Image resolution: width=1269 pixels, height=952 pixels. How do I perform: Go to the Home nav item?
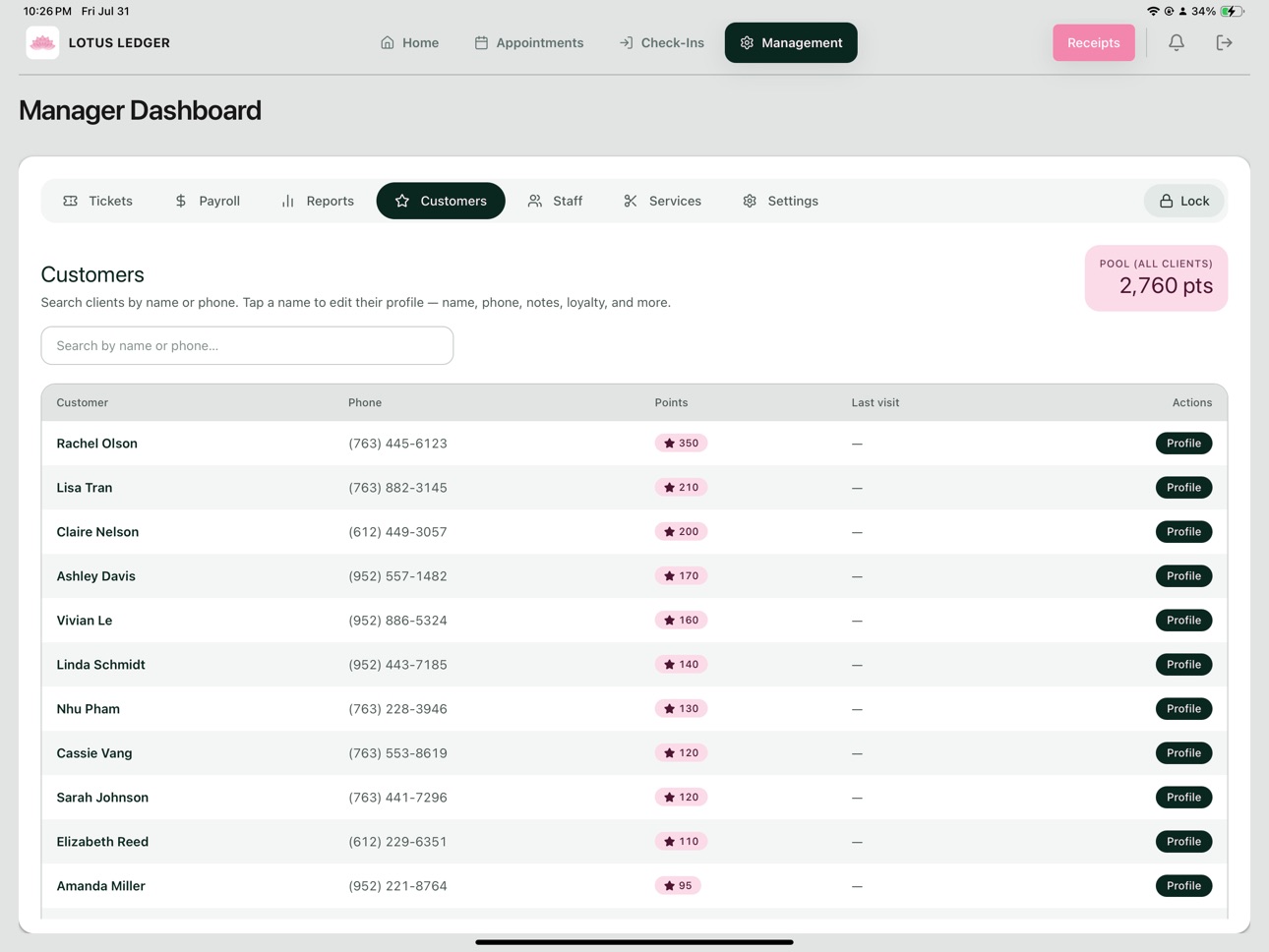pos(409,42)
